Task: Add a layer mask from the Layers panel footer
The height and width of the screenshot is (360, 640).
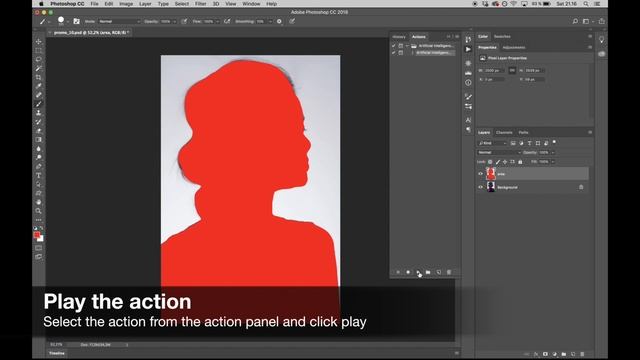Action: click(545, 354)
